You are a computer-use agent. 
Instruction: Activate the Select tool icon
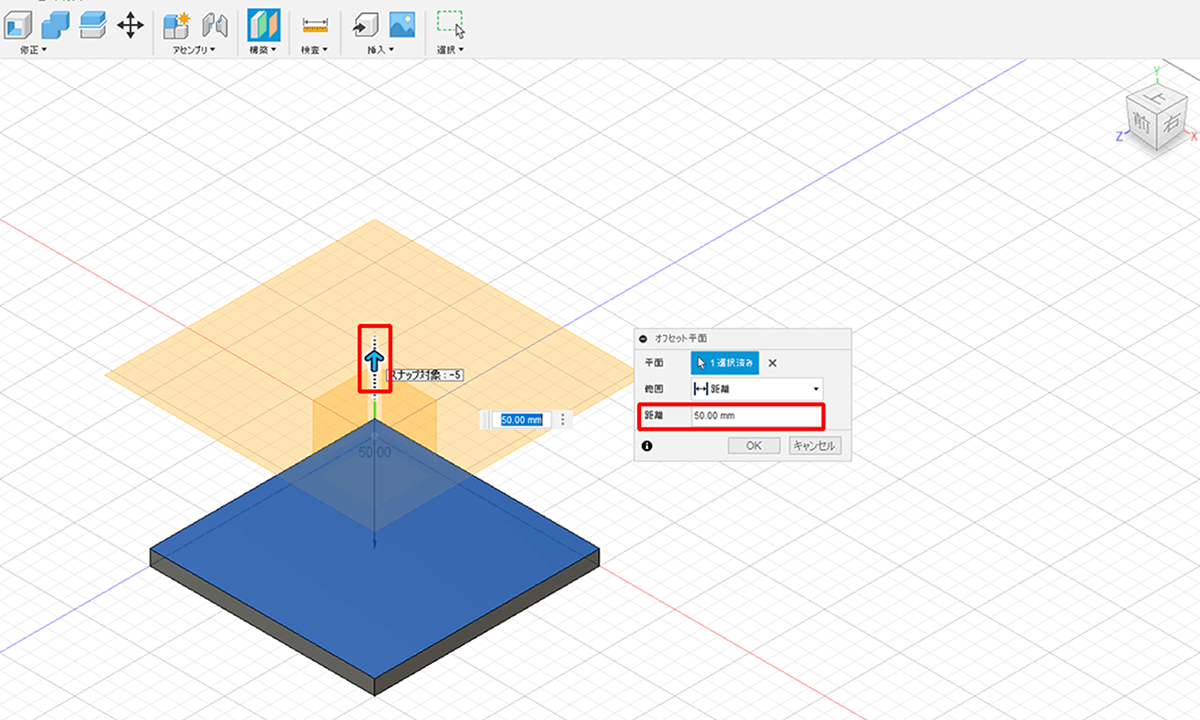[x=451, y=24]
